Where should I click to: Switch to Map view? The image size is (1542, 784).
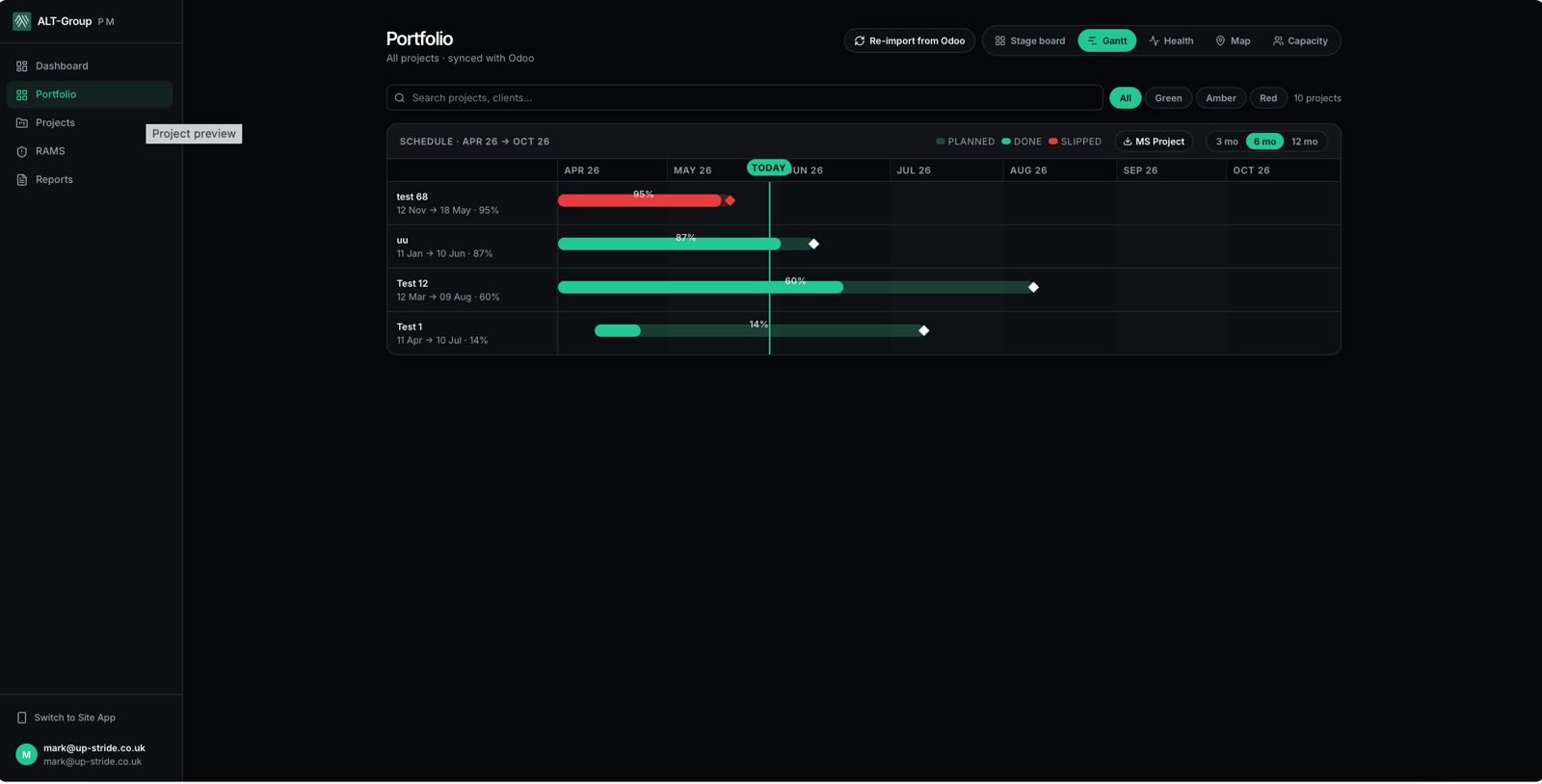pos(1233,40)
